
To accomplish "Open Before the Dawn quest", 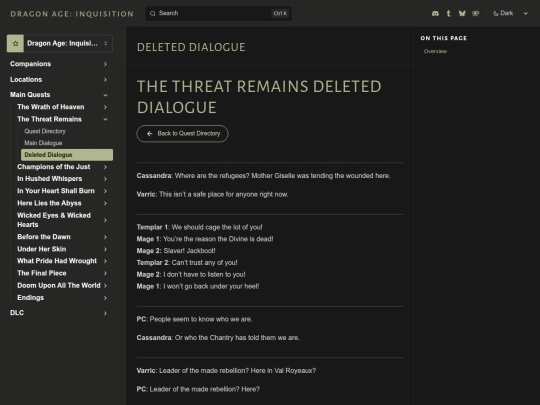I will point(44,237).
